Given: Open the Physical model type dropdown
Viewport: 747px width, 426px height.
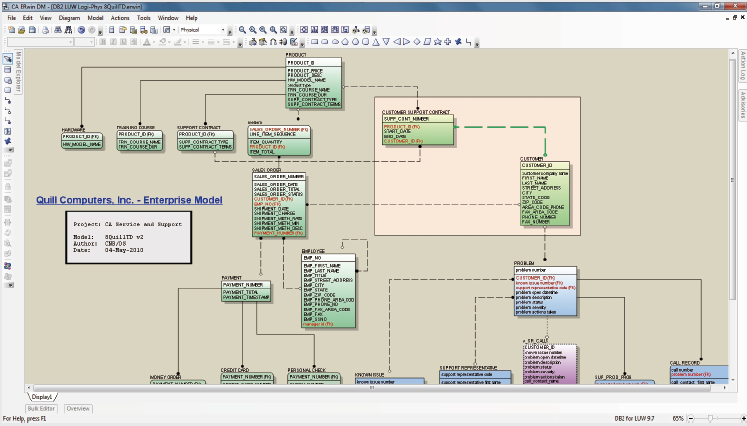Looking at the screenshot, I should click(202, 30).
